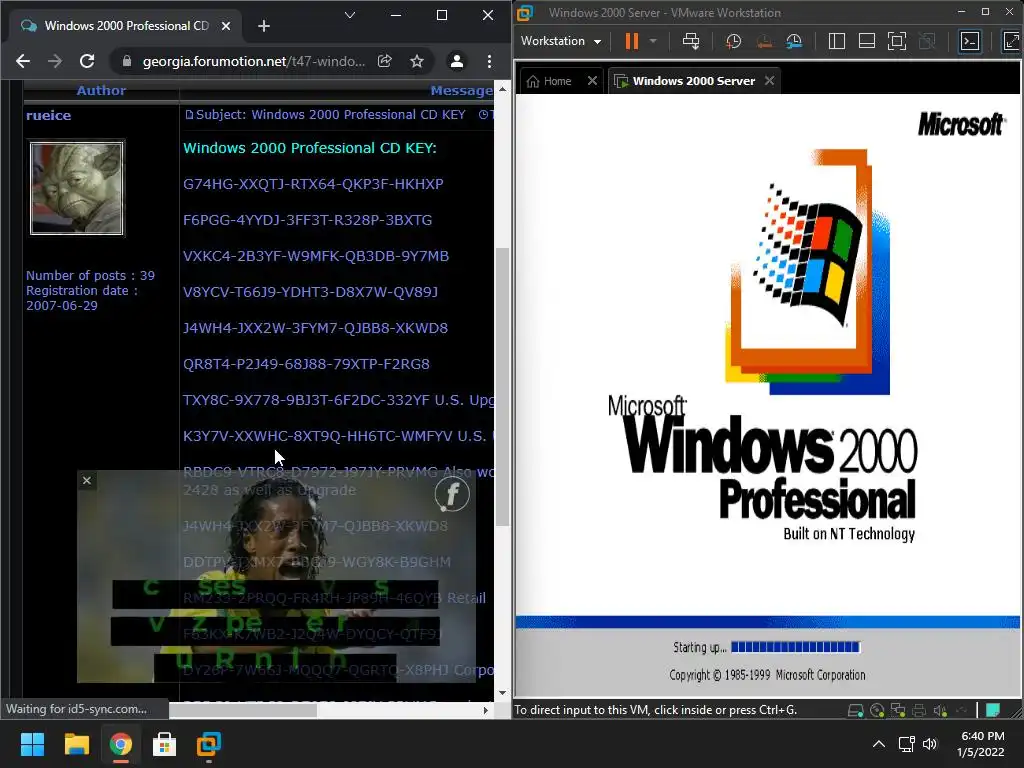
Task: Switch to VMware Workstation on the taskbar
Action: click(208, 744)
